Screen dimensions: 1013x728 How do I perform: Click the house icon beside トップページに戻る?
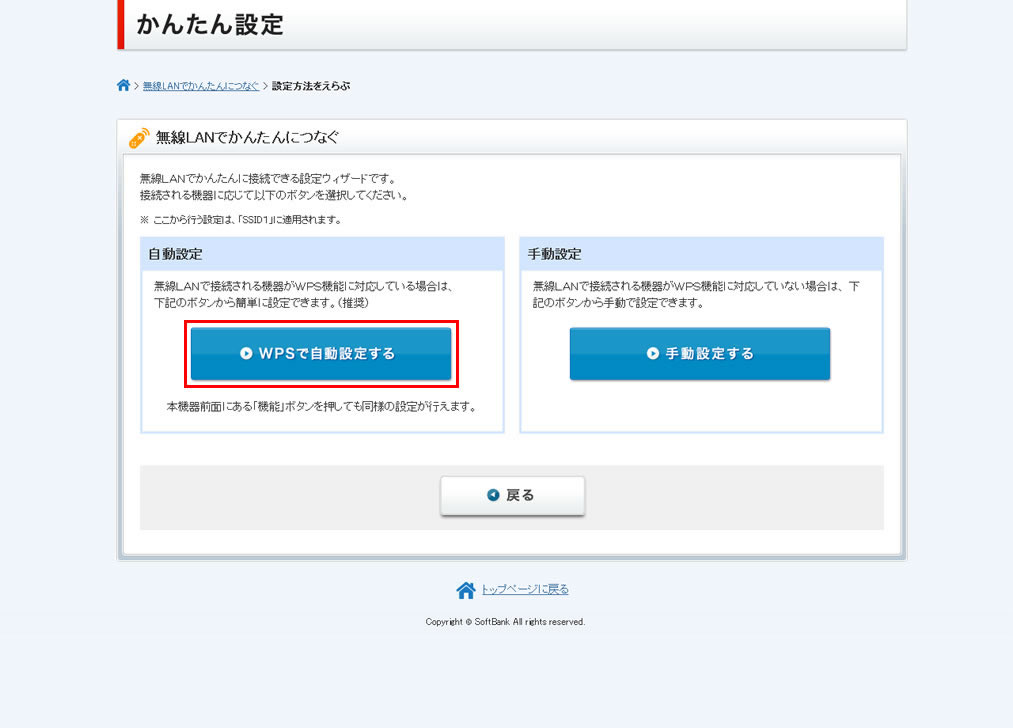[465, 590]
